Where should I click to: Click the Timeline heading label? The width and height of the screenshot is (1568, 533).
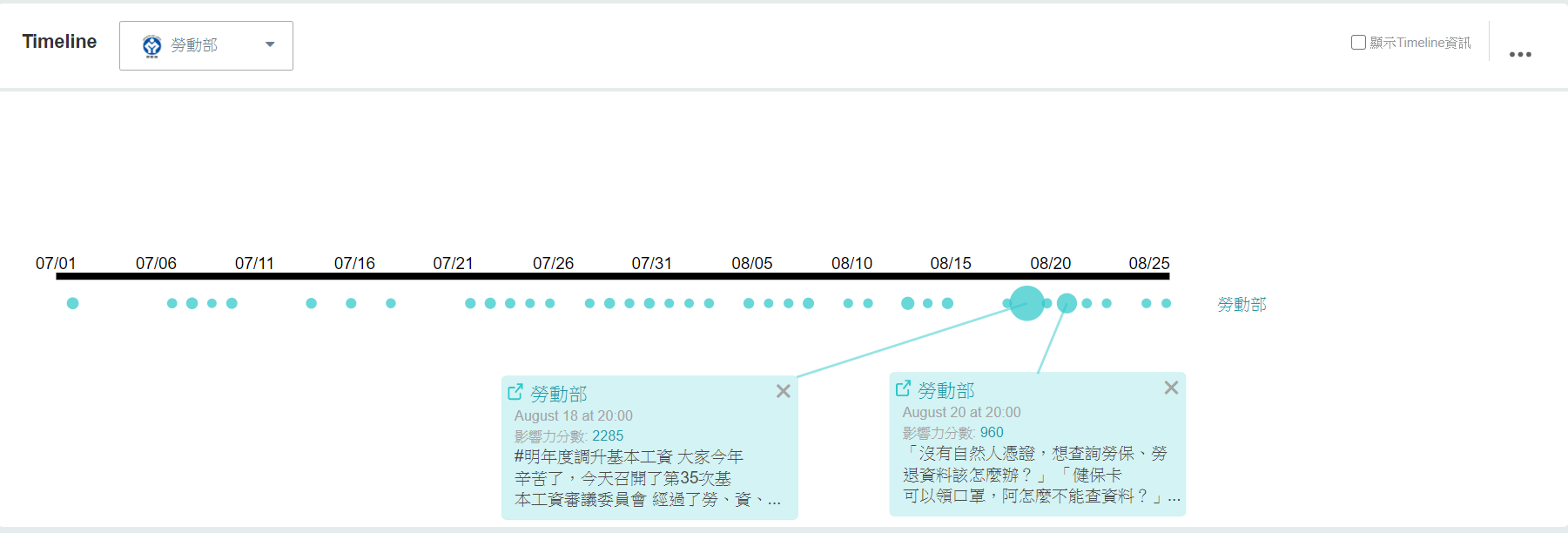pyautogui.click(x=59, y=42)
